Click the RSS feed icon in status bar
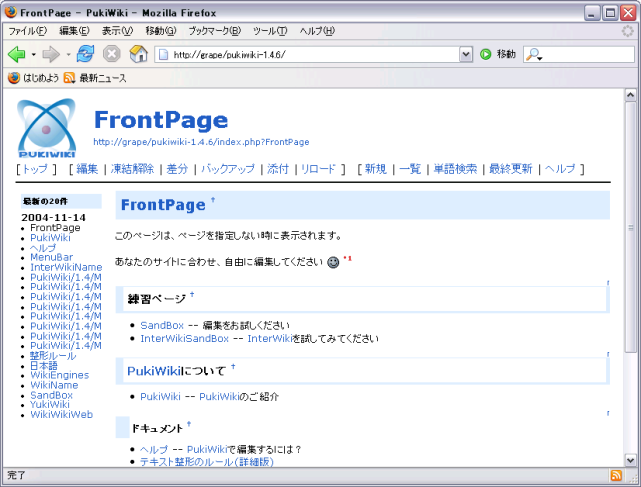641x487 pixels. coord(616,475)
